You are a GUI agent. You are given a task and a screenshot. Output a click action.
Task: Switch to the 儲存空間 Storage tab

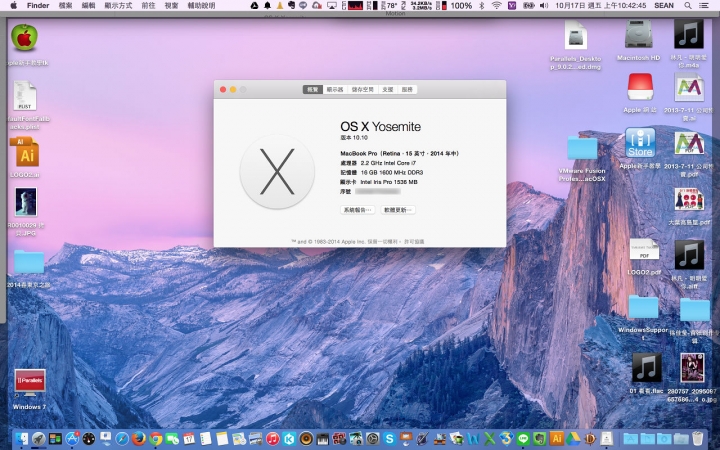pos(363,90)
